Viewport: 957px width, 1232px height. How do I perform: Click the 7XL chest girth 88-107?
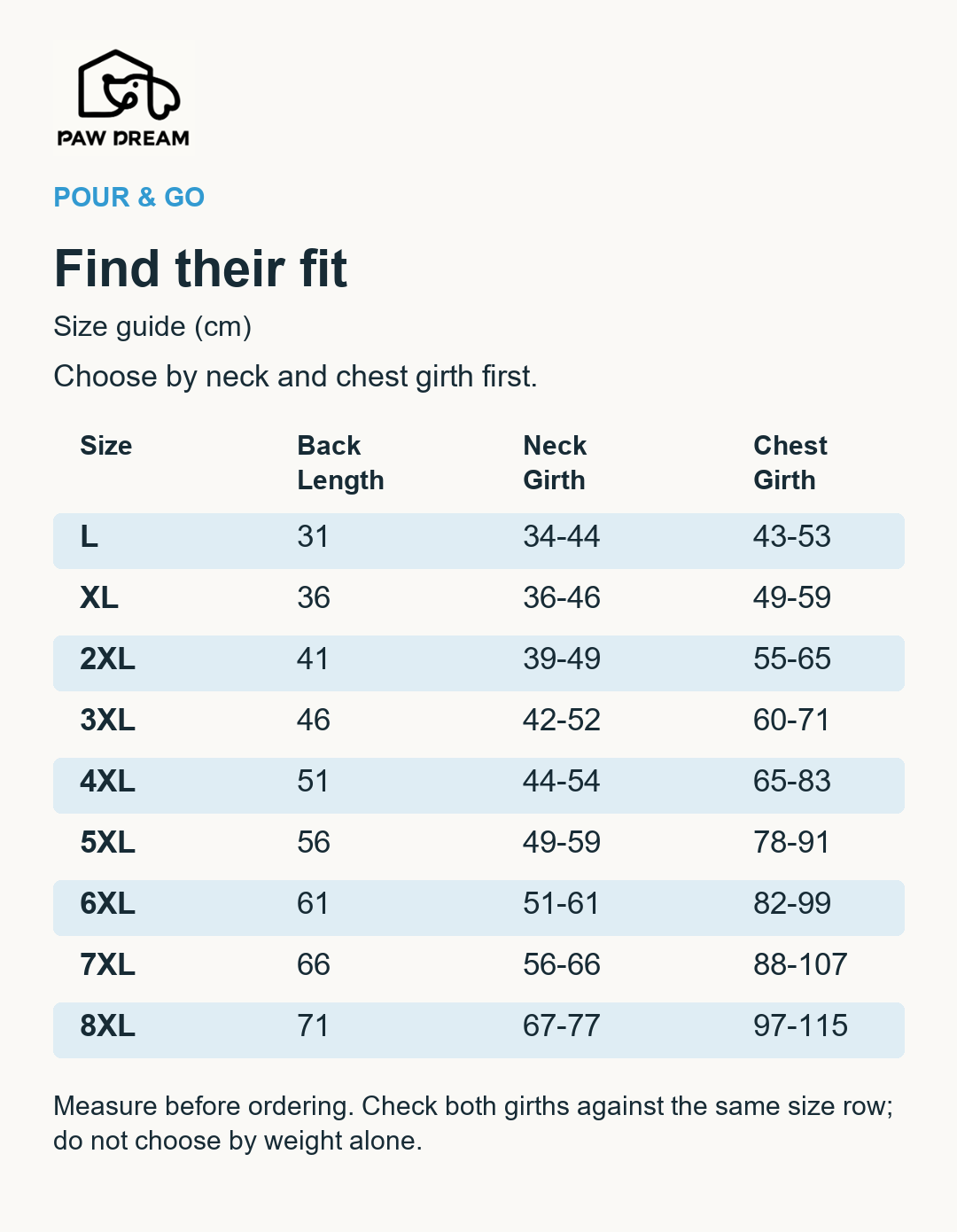(800, 965)
